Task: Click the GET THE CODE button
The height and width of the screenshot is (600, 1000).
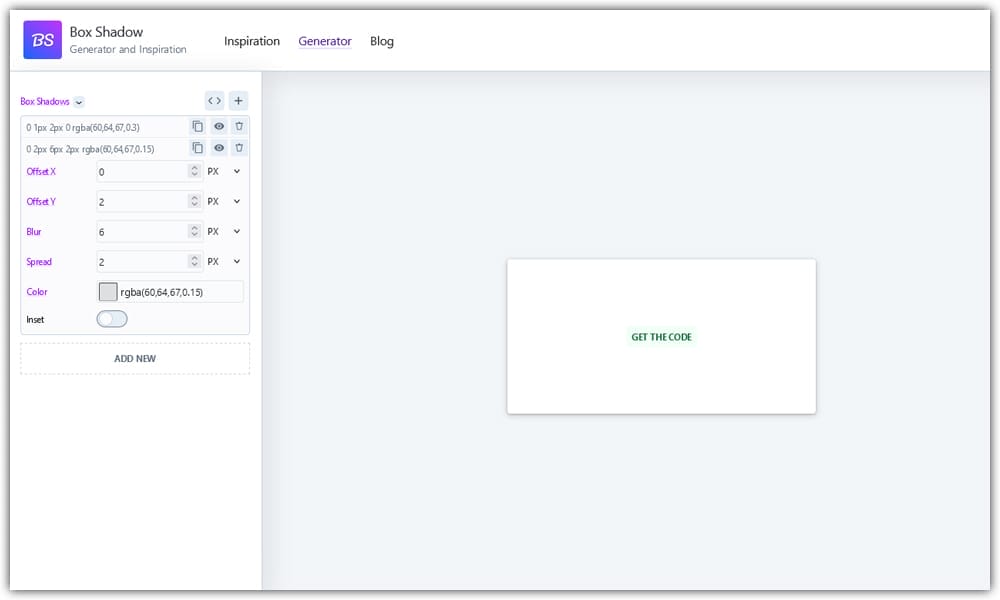Action: coord(661,337)
